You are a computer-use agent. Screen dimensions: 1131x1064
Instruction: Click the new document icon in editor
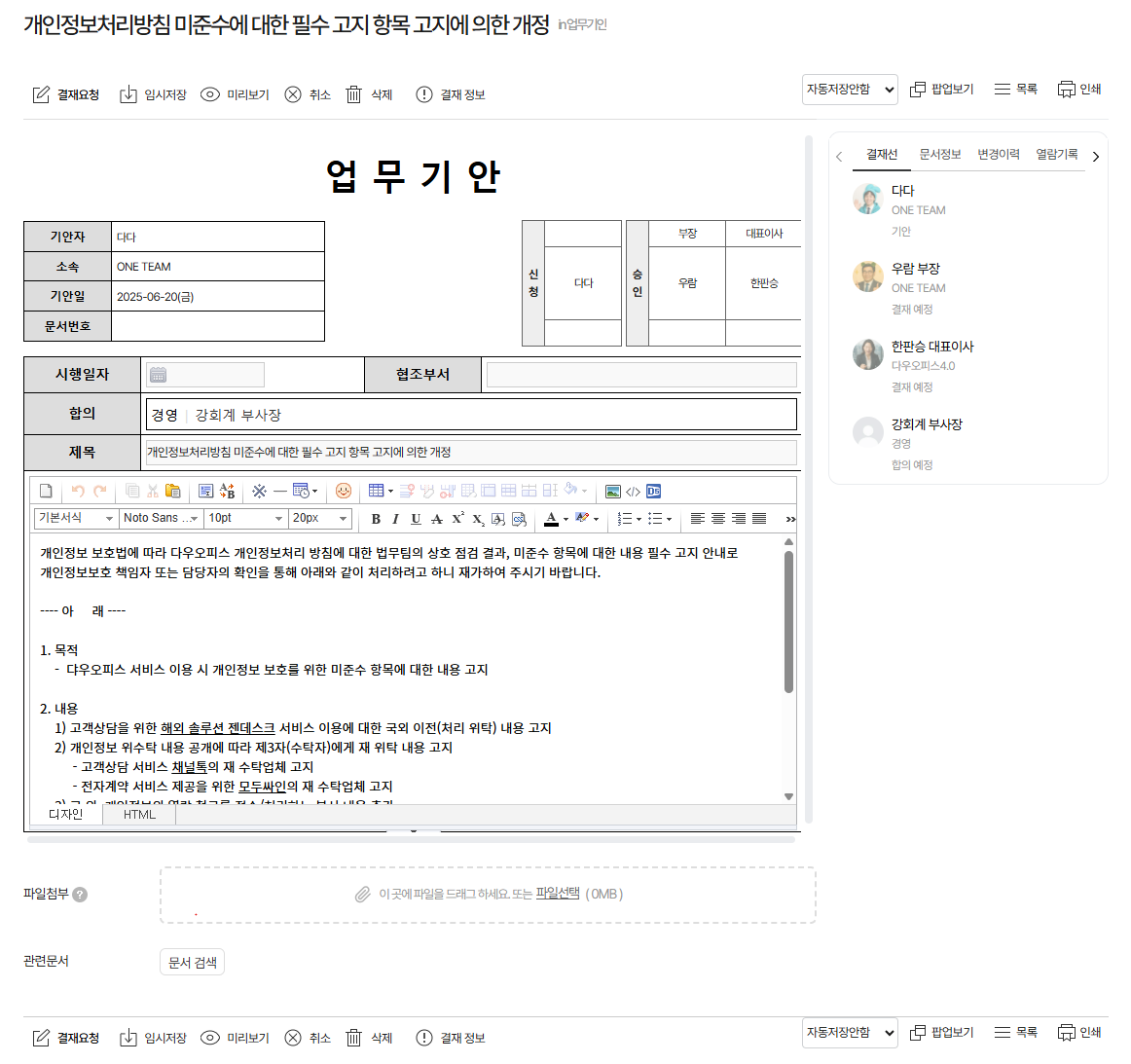coord(46,492)
